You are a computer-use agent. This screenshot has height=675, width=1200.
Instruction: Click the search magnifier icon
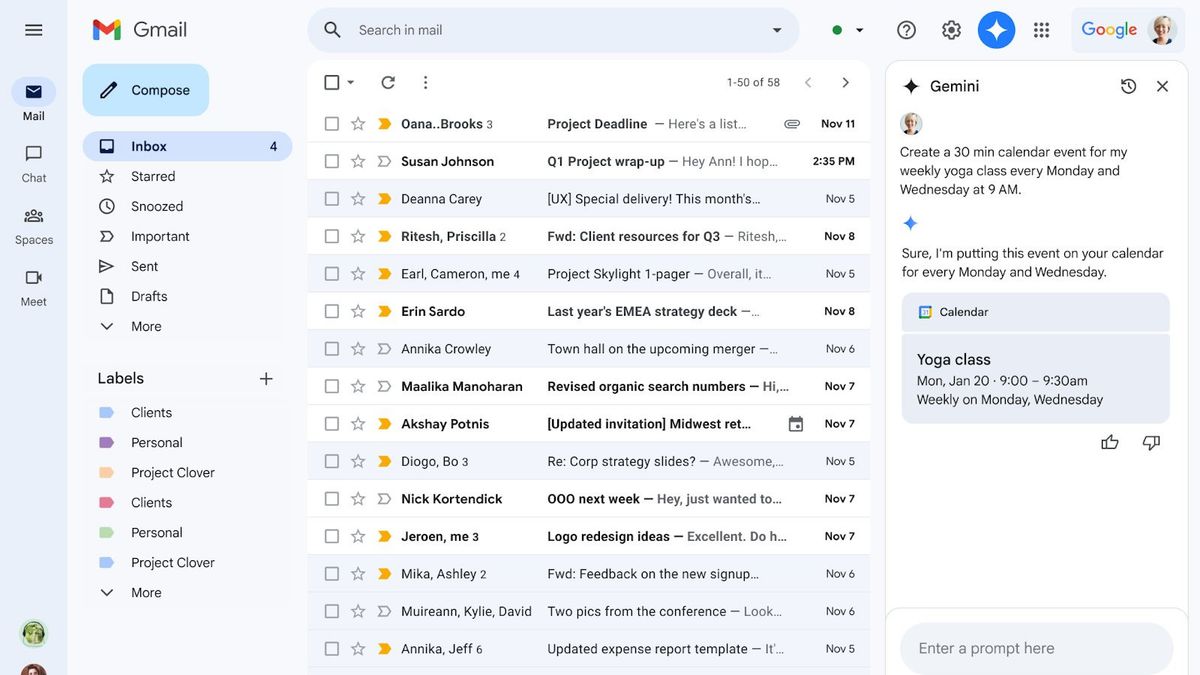tap(333, 30)
